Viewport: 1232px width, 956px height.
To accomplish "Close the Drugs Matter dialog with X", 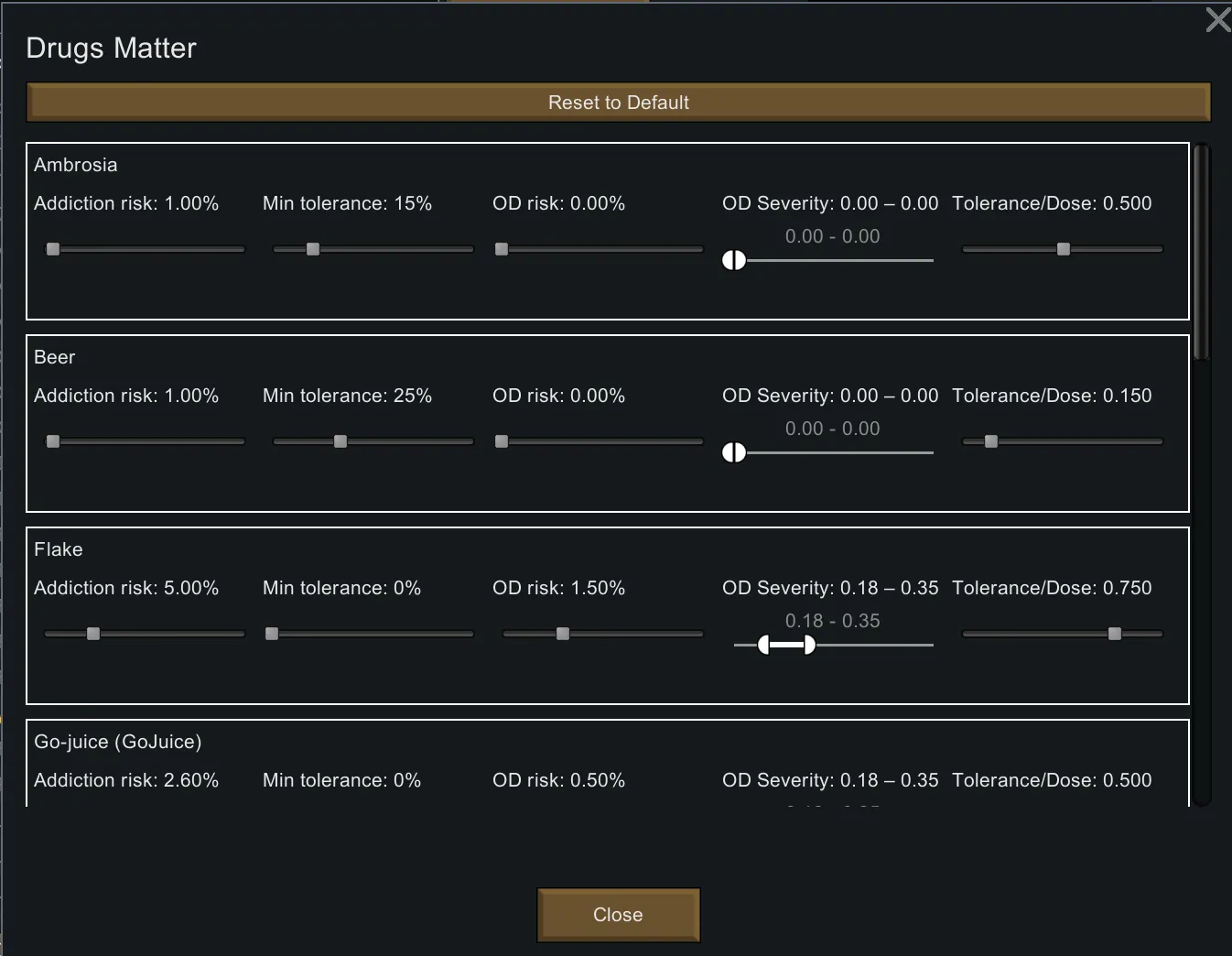I will pyautogui.click(x=1217, y=20).
